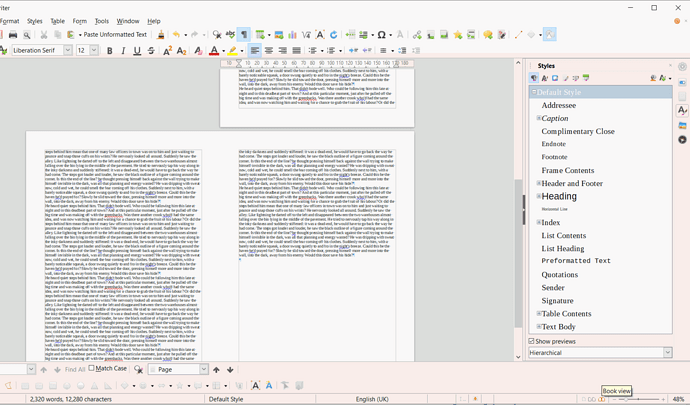The width and height of the screenshot is (690, 405).
Task: Toggle the Show previews checkbox
Action: [532, 341]
